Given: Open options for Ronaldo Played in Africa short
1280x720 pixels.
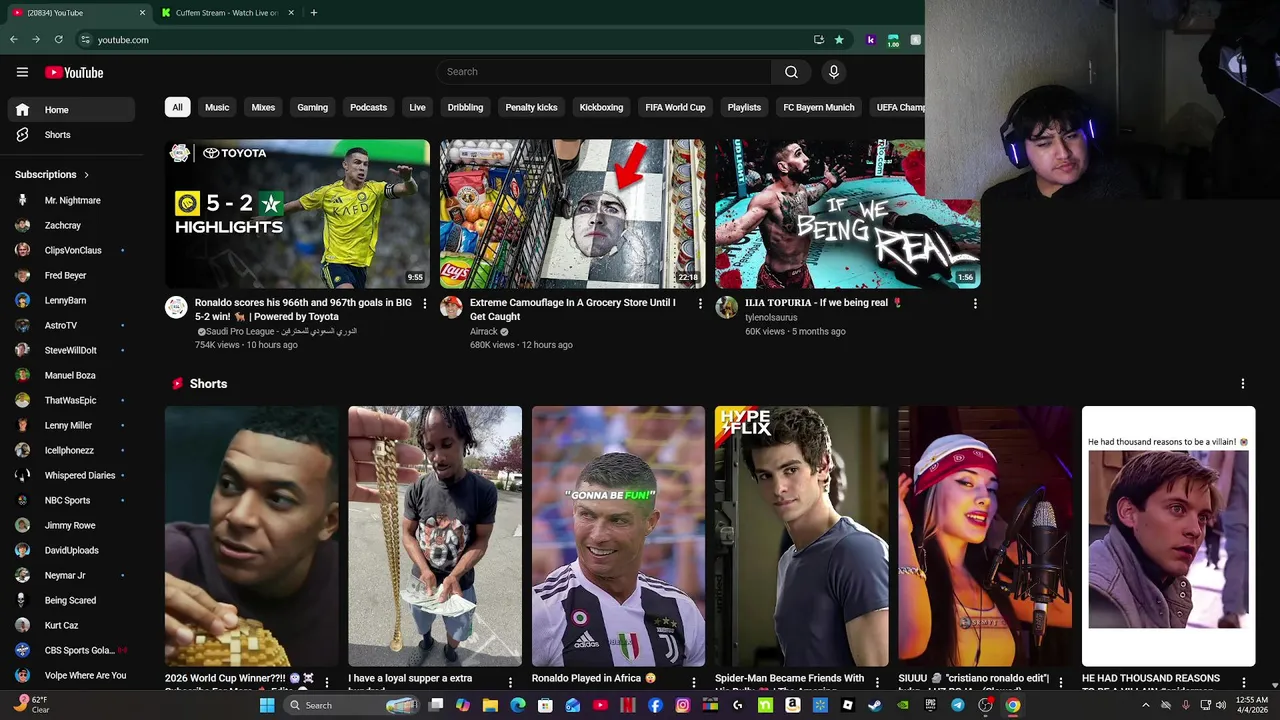Looking at the screenshot, I should [693, 682].
